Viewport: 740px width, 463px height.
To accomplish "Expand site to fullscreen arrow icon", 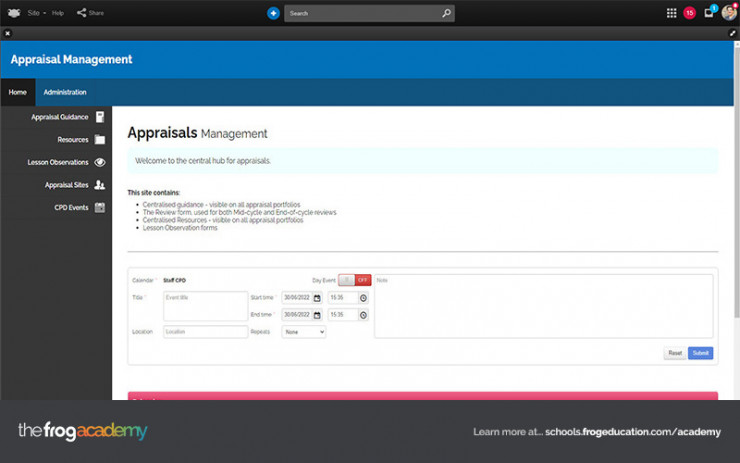I will pyautogui.click(x=732, y=33).
